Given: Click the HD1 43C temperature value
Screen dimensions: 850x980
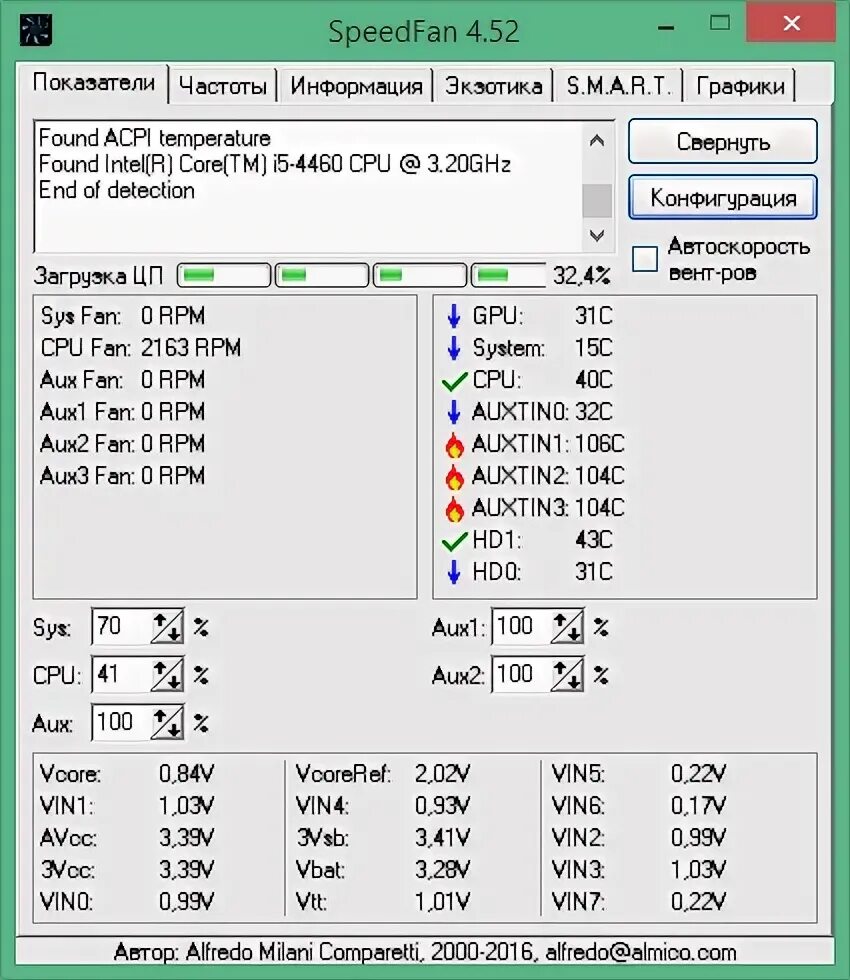Looking at the screenshot, I should [x=594, y=540].
